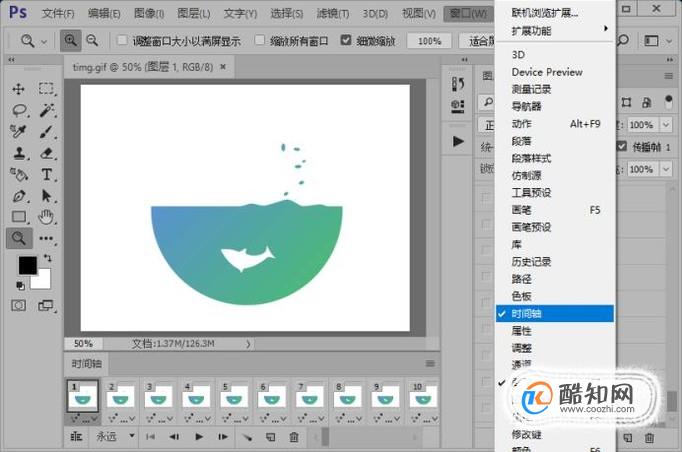Select the Pen tool
Viewport: 682px width, 452px height.
point(19,196)
